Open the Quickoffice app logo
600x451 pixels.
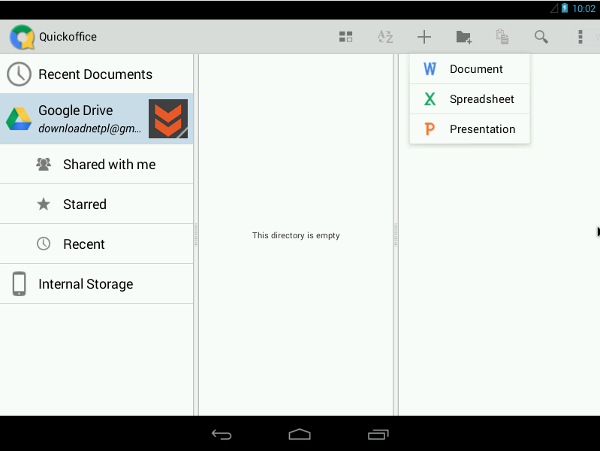click(22, 37)
